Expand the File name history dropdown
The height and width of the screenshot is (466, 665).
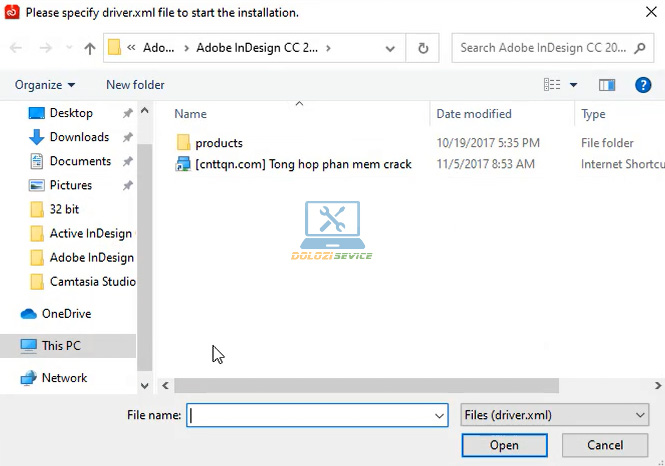pyautogui.click(x=439, y=415)
